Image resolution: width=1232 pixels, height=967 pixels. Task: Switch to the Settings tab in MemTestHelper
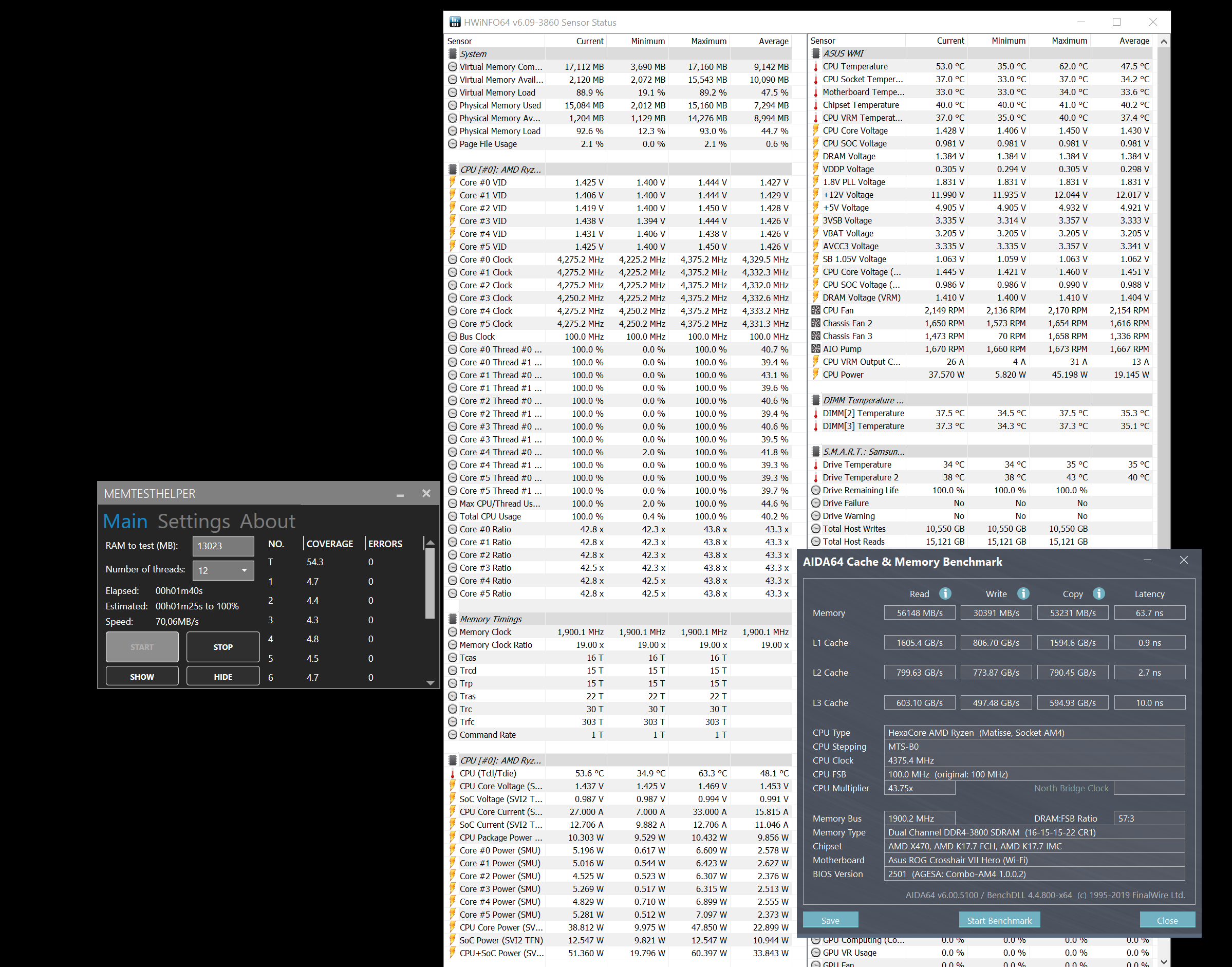click(x=194, y=521)
